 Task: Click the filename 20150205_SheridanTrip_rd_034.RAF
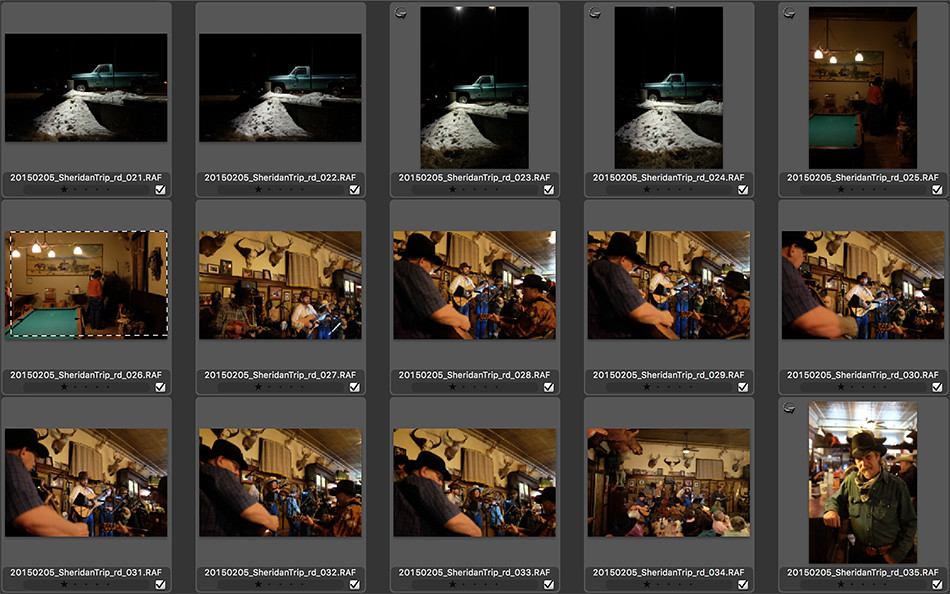(x=669, y=572)
